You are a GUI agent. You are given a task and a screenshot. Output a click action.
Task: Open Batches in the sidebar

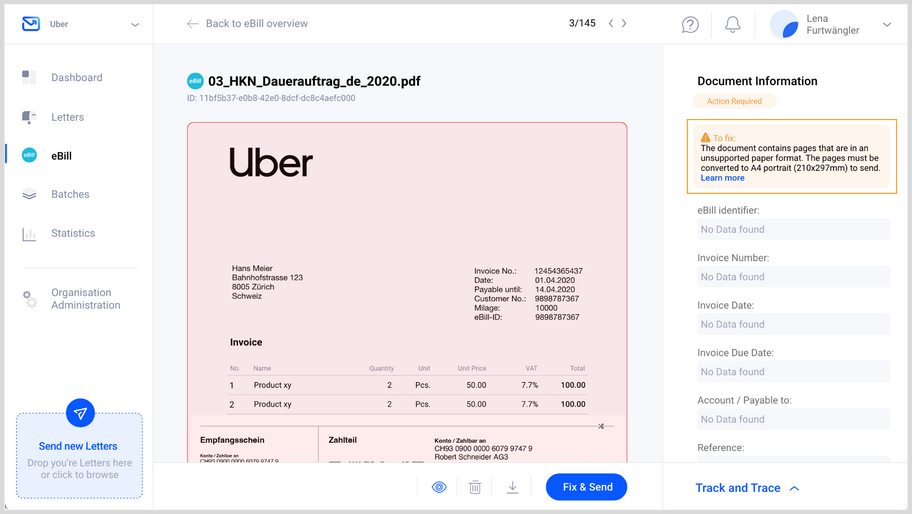click(70, 194)
